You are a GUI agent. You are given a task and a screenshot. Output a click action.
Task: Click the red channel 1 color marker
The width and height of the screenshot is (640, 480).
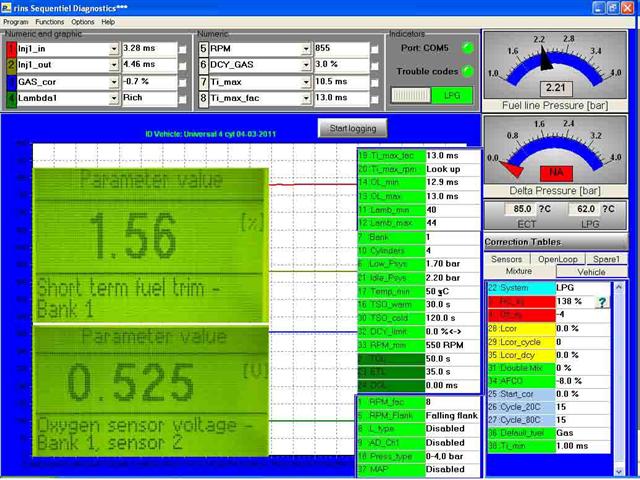click(x=11, y=49)
